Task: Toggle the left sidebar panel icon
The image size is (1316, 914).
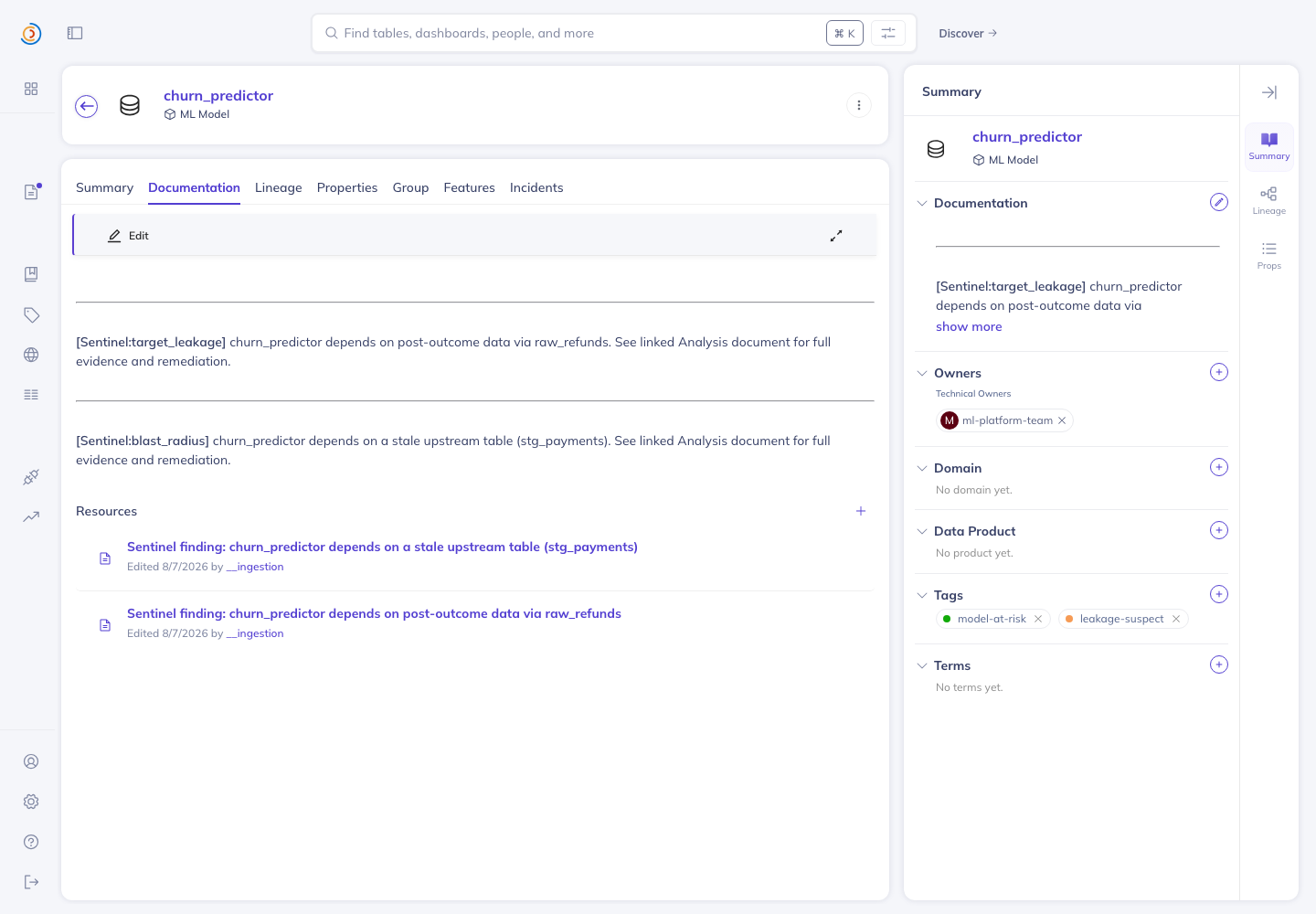Action: coord(75,33)
